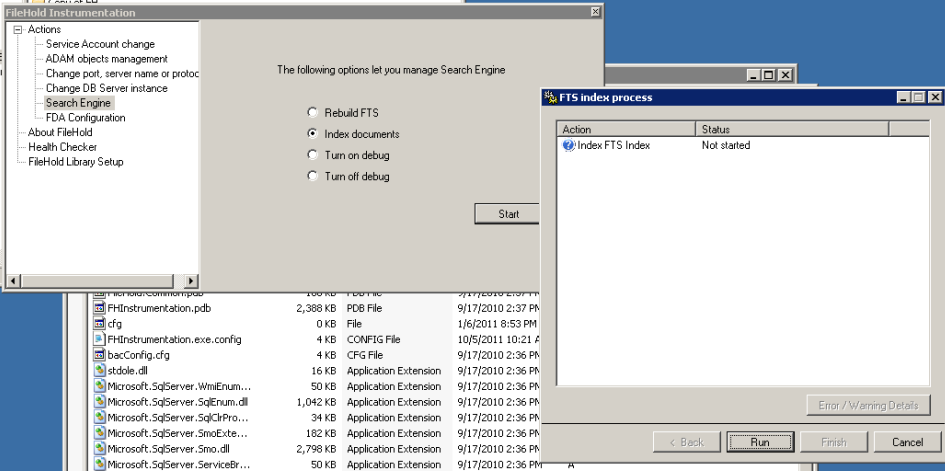Select Change port, server name or protocol

(122, 73)
